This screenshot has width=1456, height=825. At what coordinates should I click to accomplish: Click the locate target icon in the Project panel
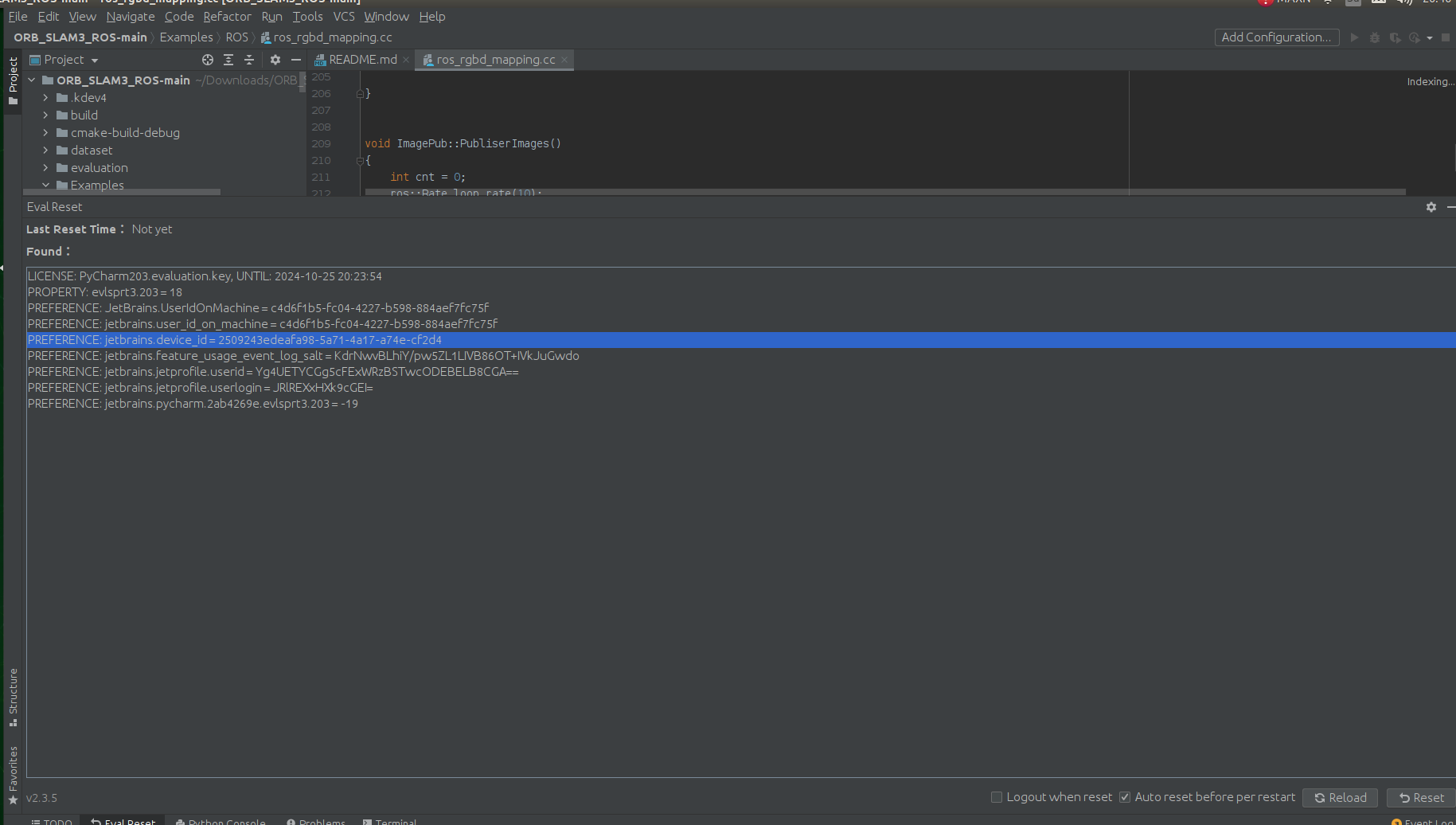[208, 60]
